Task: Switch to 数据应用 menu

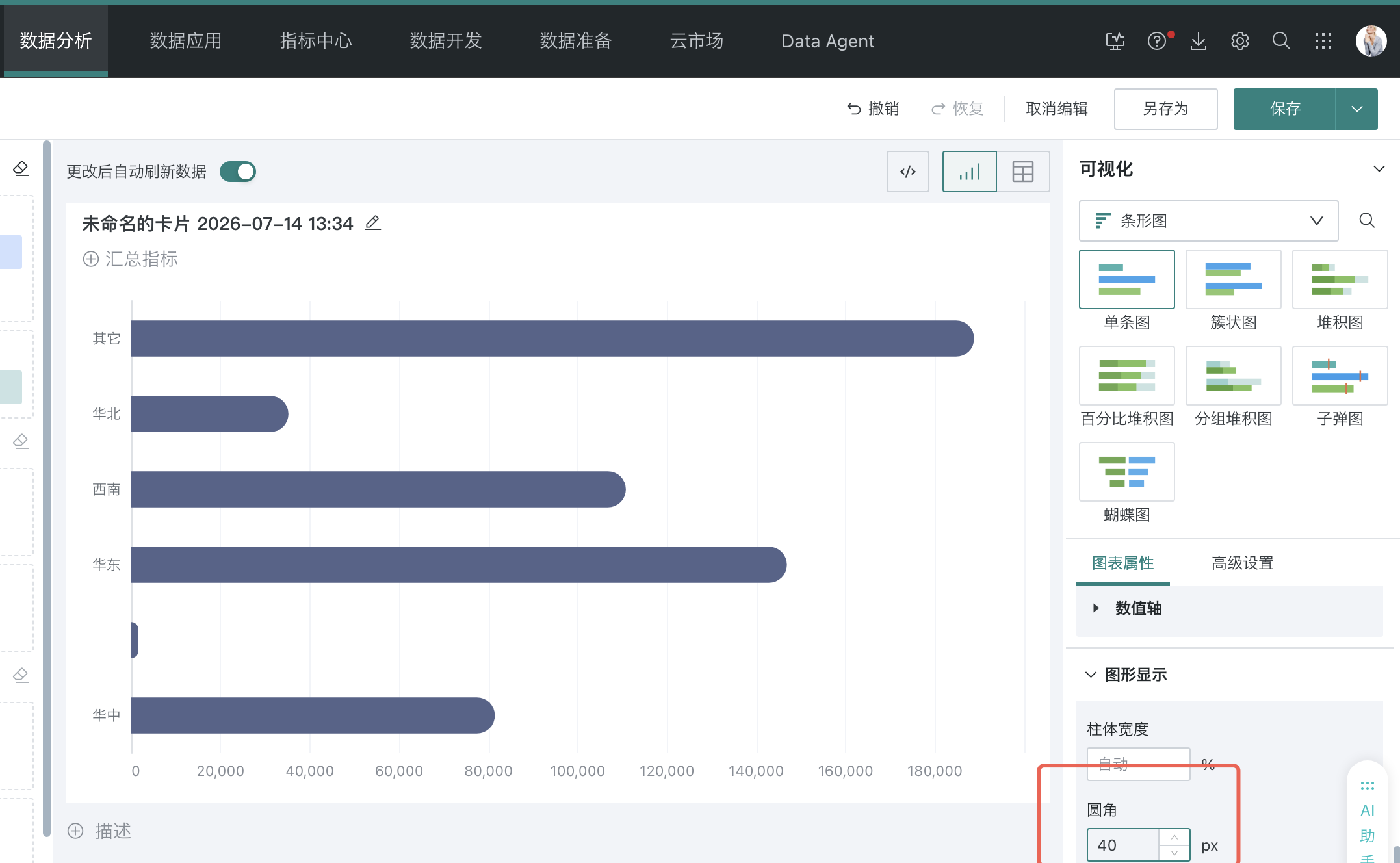Action: [x=186, y=41]
